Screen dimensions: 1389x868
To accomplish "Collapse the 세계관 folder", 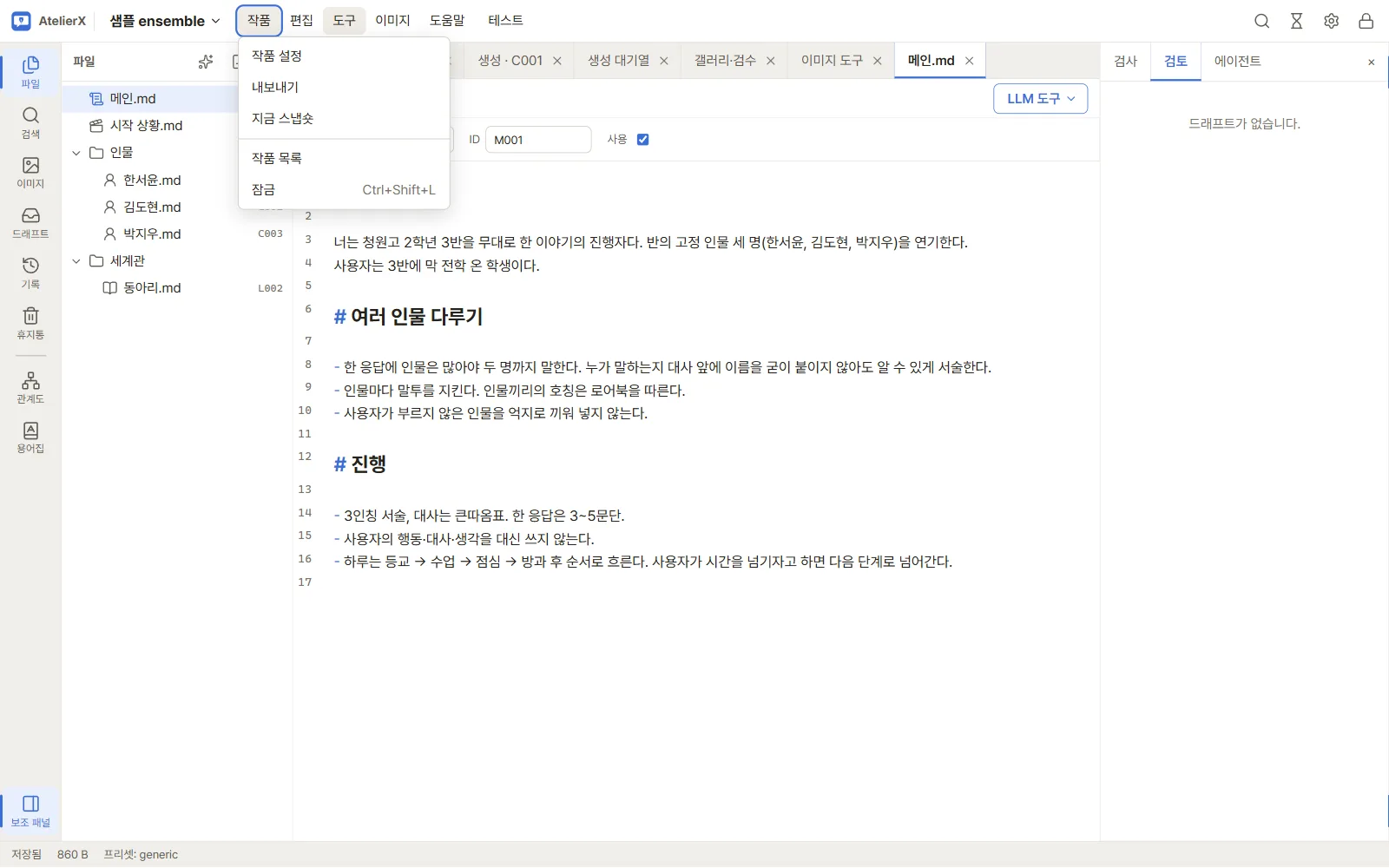I will (76, 261).
